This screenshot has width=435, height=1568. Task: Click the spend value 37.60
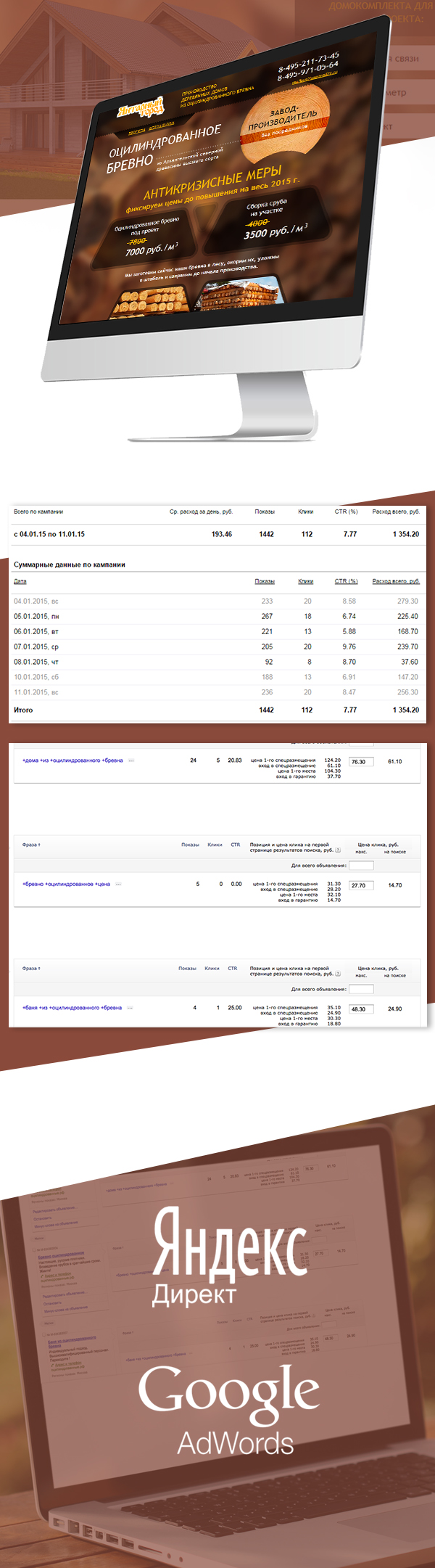(410, 662)
